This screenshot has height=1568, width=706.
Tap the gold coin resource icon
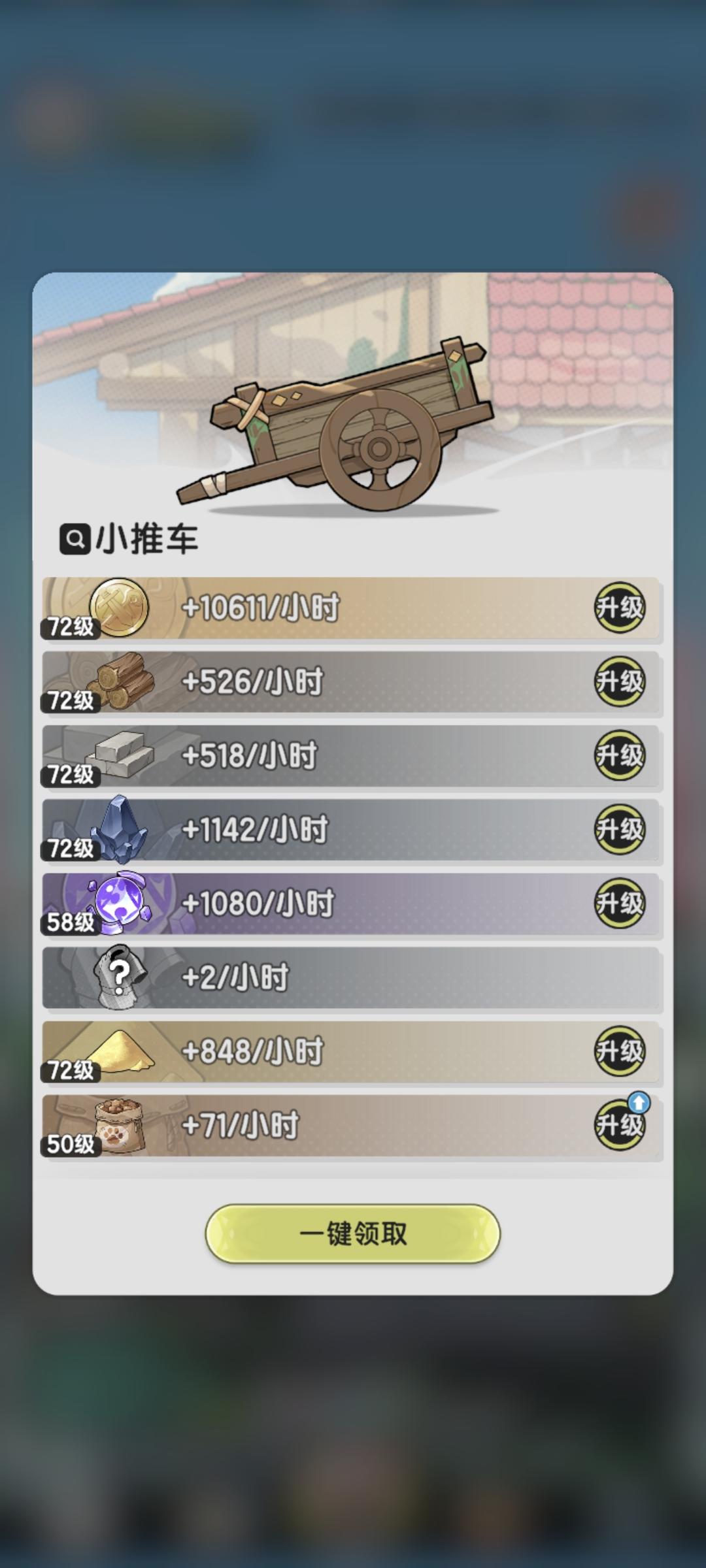click(119, 608)
